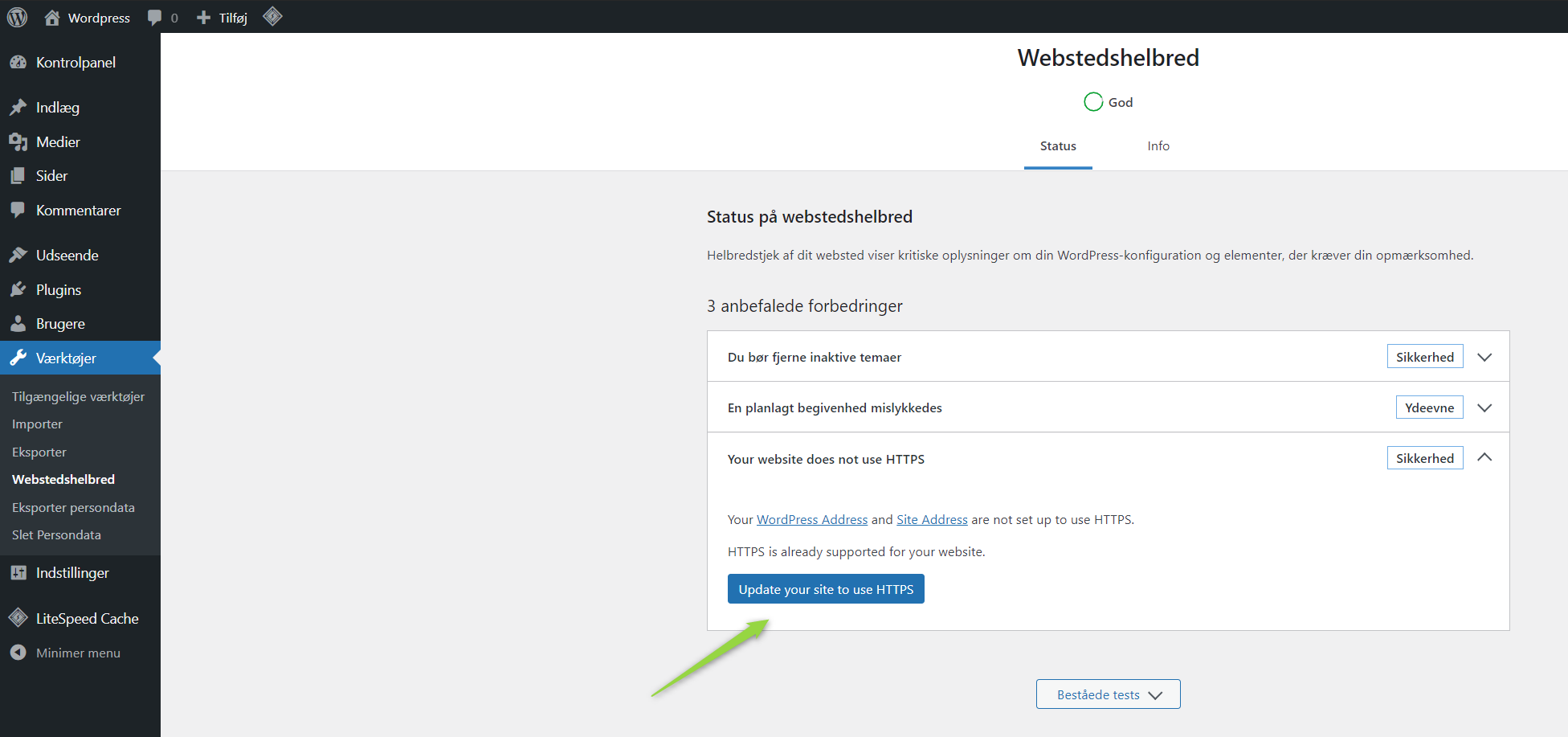Open the LiteSpeed Cache menu label
This screenshot has height=737, width=1568.
(x=88, y=618)
